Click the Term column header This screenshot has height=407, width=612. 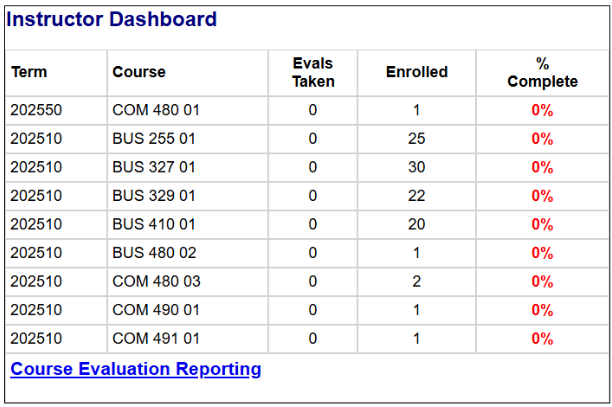tap(29, 72)
